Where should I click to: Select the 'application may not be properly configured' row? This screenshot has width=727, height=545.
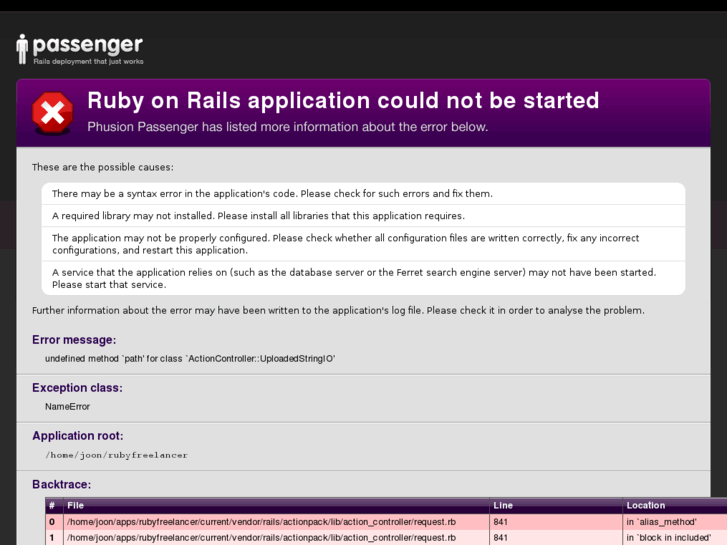364,244
